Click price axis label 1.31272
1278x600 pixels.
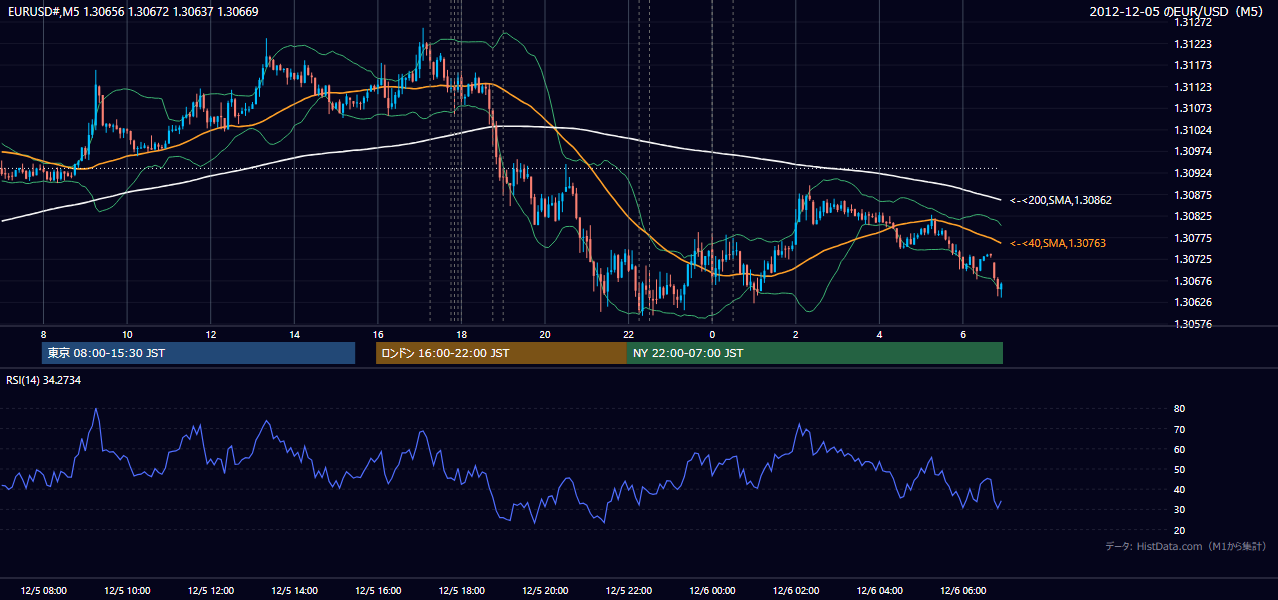point(1194,22)
